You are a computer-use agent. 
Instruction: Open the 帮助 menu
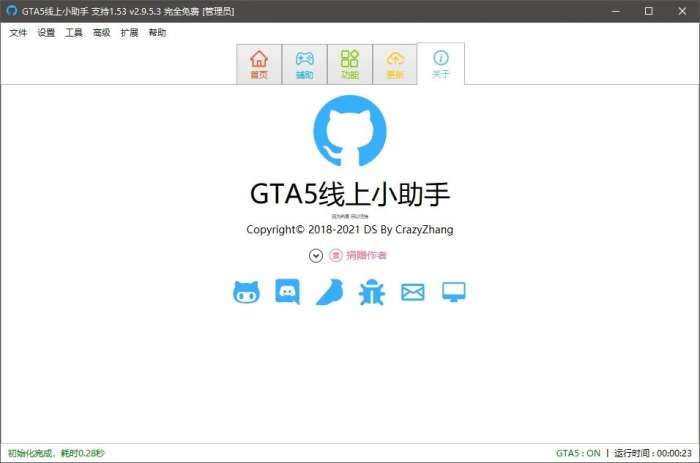157,33
